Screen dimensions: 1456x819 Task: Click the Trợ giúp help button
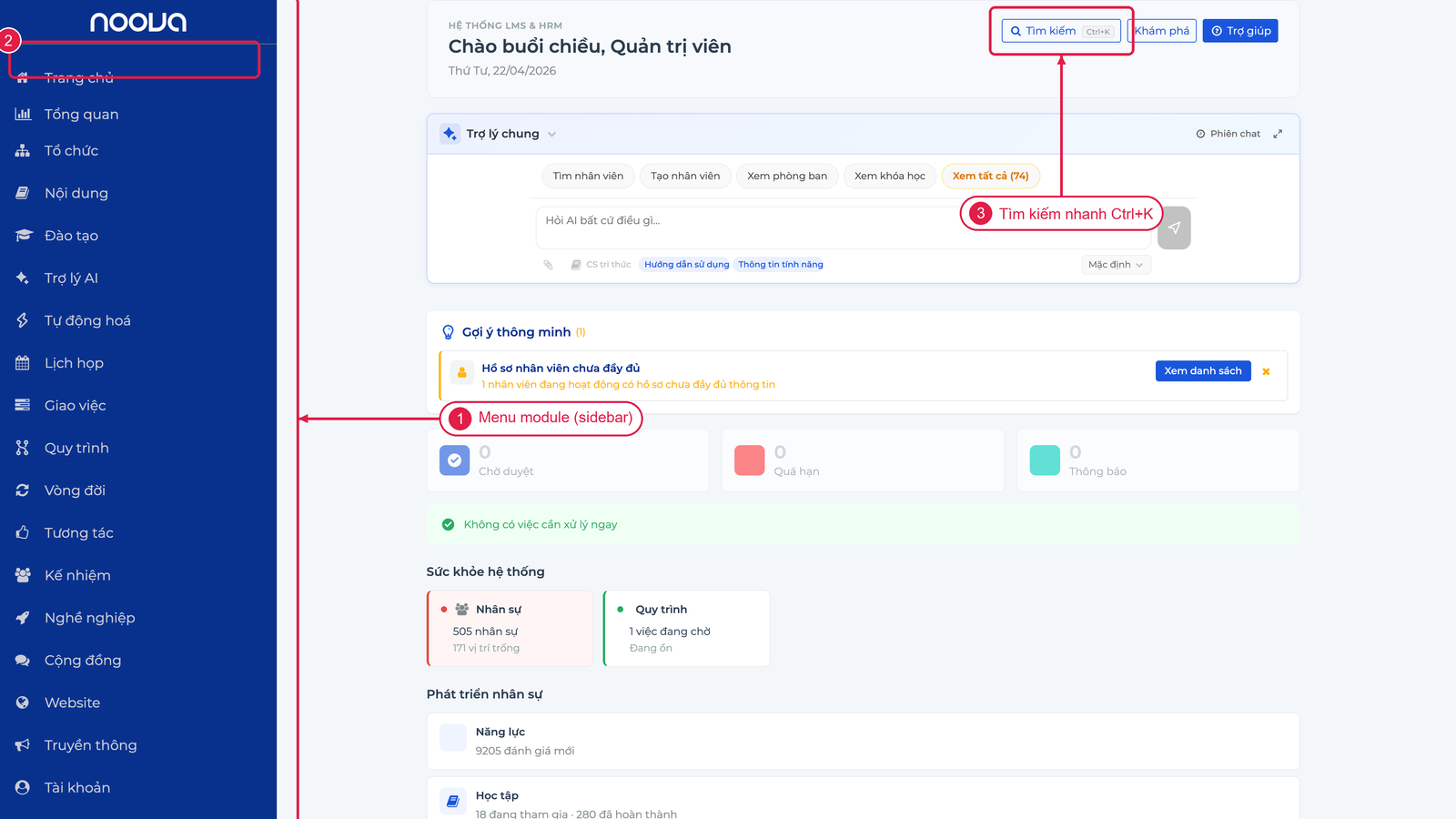pyautogui.click(x=1240, y=31)
